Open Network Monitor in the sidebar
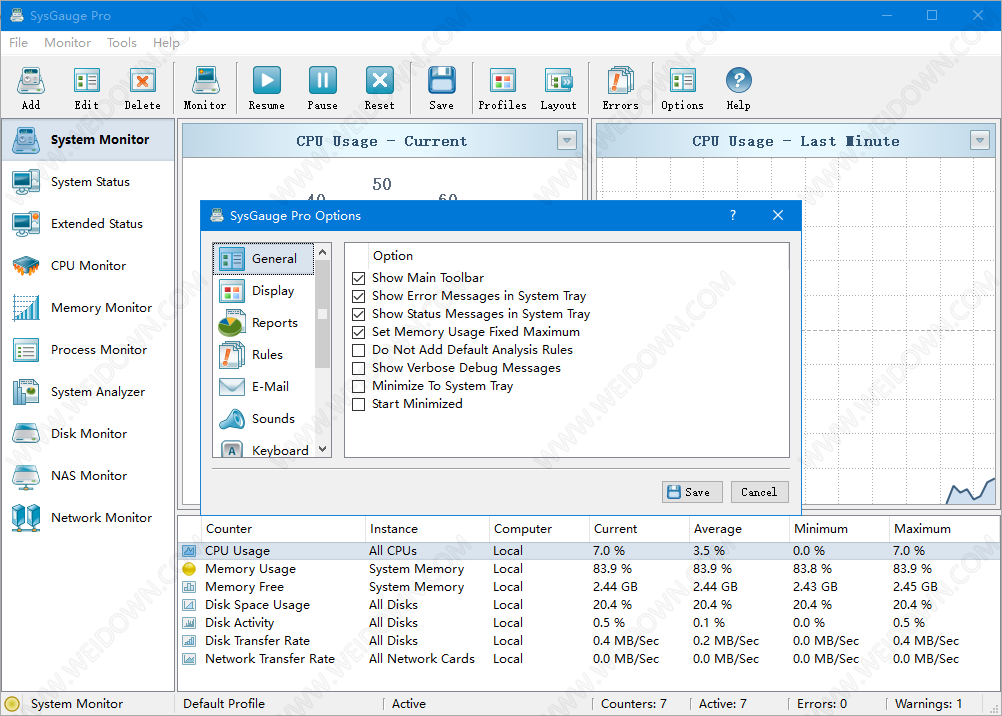 coord(88,518)
